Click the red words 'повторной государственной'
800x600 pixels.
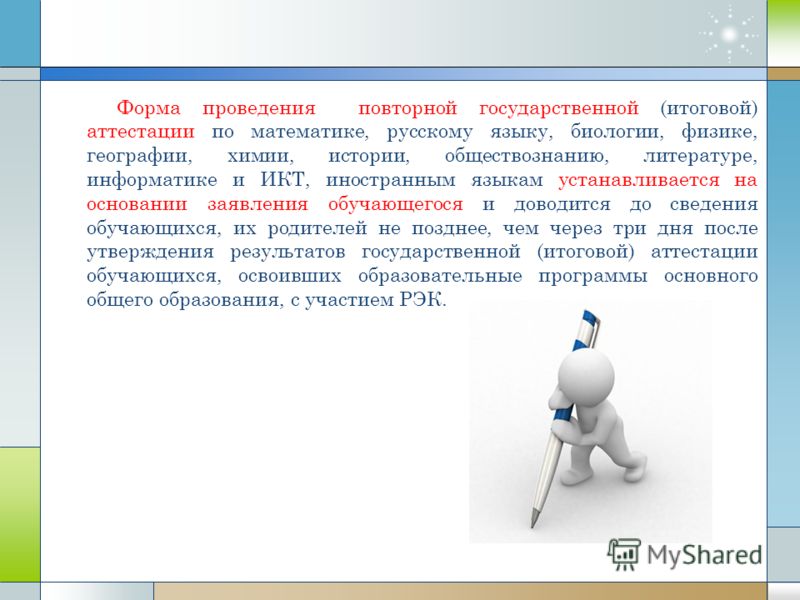tap(498, 109)
